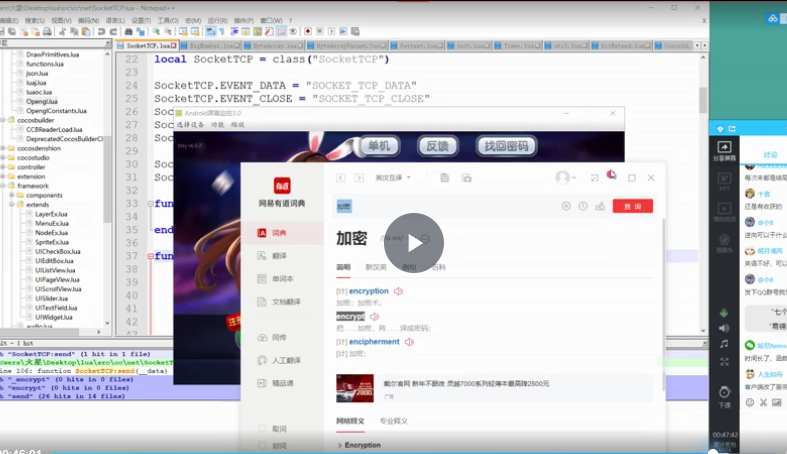Play pronunciation speaker for encryption
787x454 pixels.
click(x=399, y=291)
